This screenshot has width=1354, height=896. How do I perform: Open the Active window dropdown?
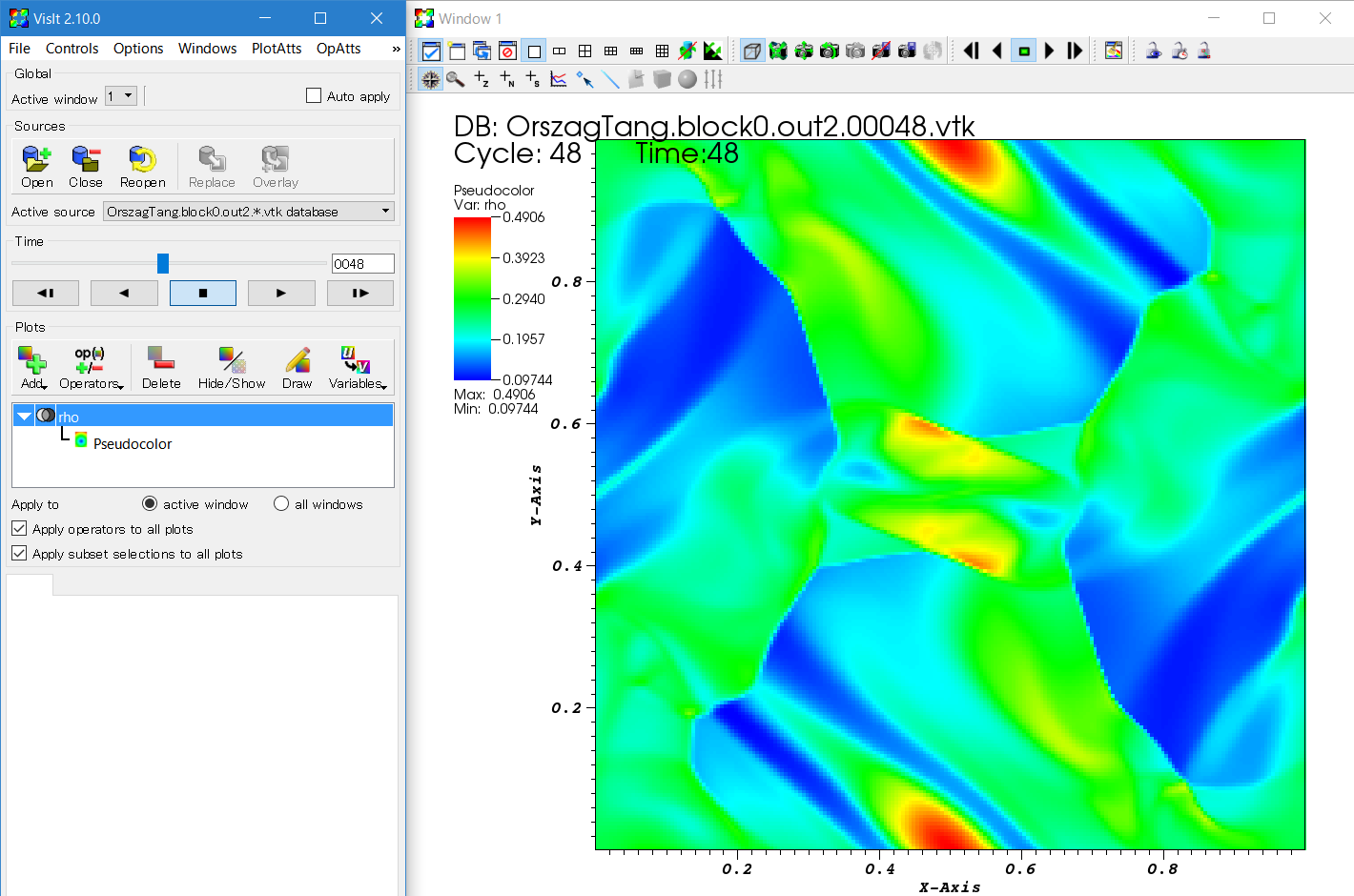click(x=121, y=95)
